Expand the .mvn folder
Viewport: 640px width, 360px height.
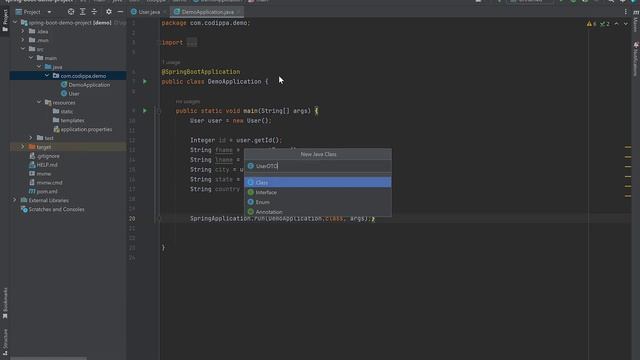tap(23, 40)
